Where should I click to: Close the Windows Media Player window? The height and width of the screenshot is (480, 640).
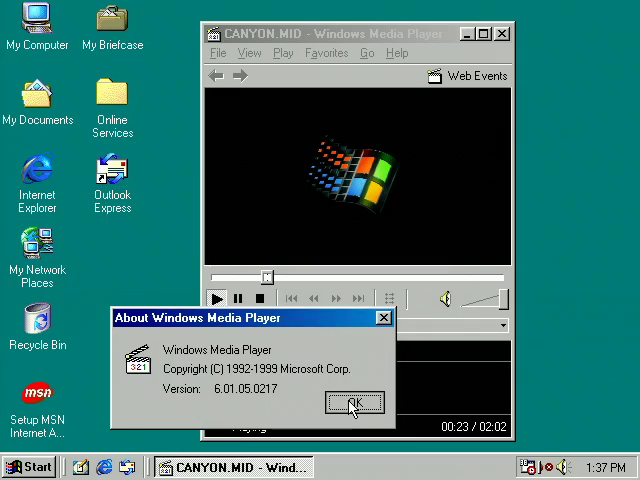tap(502, 33)
